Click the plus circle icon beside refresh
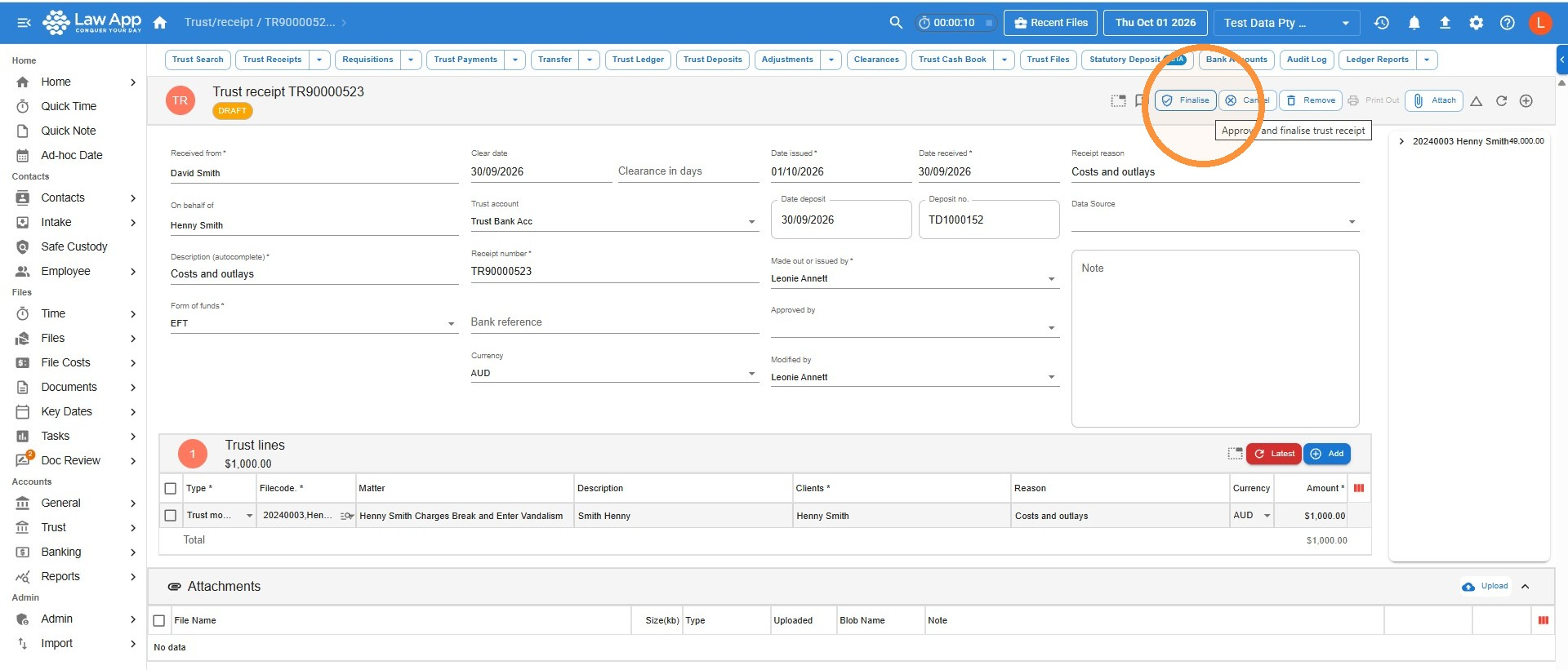The height and width of the screenshot is (670, 1568). click(x=1526, y=101)
